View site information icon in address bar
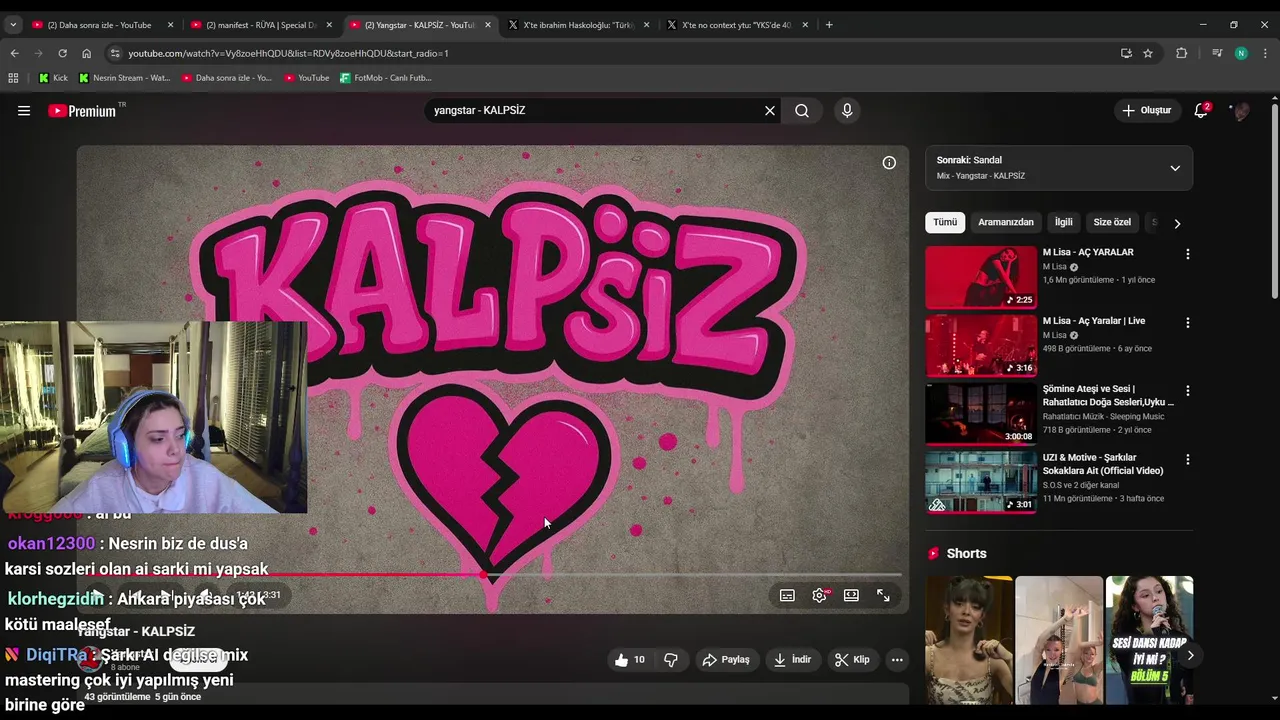This screenshot has width=1280, height=720. pos(115,53)
